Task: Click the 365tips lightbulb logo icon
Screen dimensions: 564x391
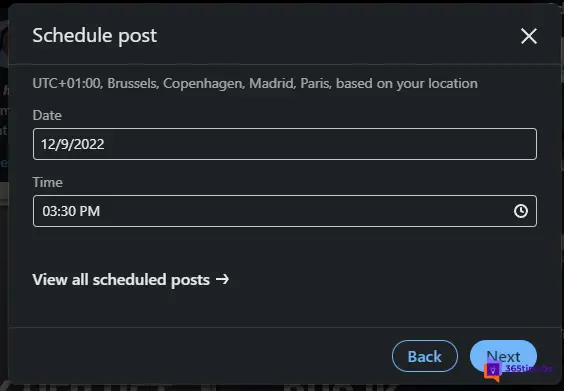Action: point(492,371)
